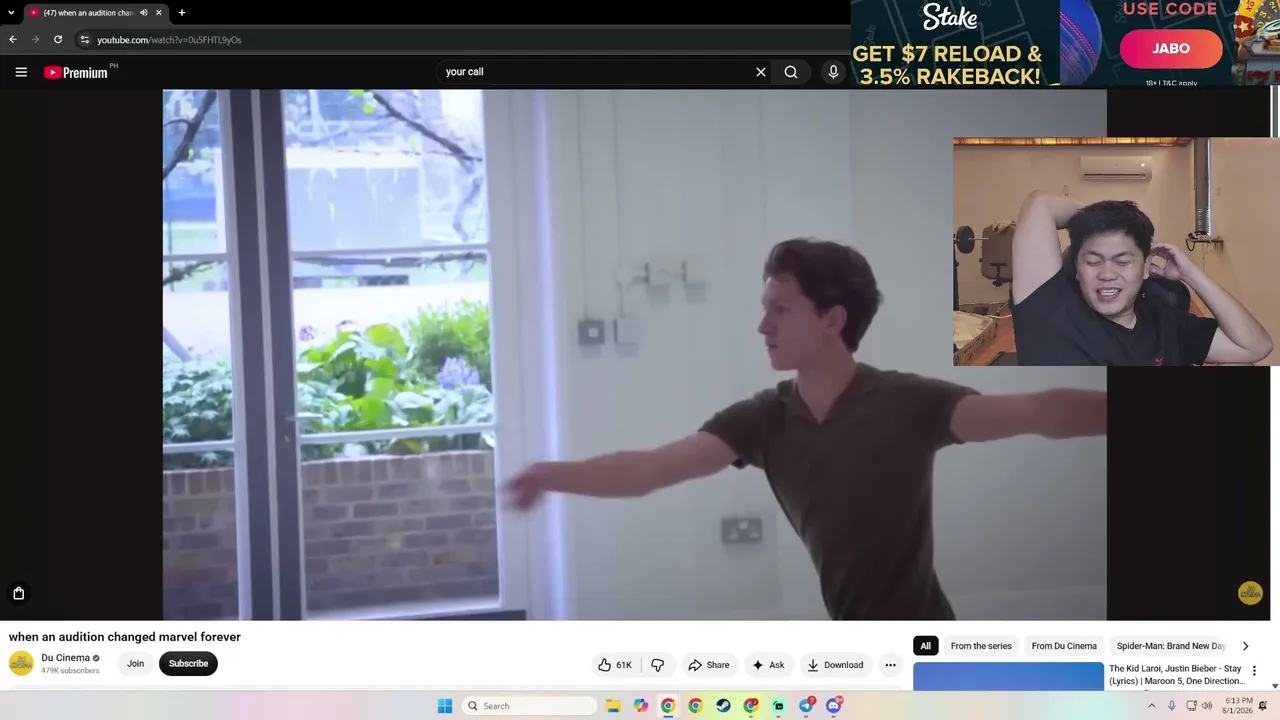
Task: Open the Windows Start menu
Action: (445, 706)
